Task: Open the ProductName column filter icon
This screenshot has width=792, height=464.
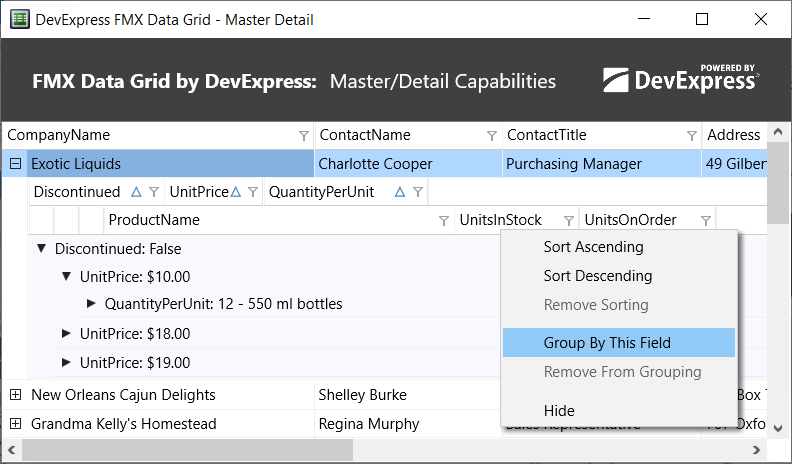Action: click(x=443, y=221)
